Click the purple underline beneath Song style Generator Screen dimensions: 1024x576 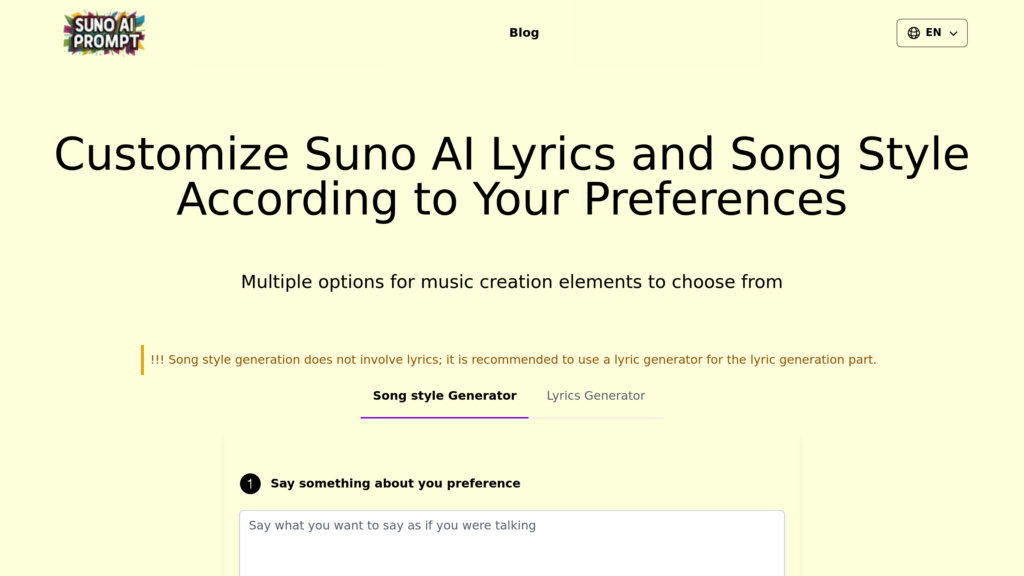(x=444, y=417)
